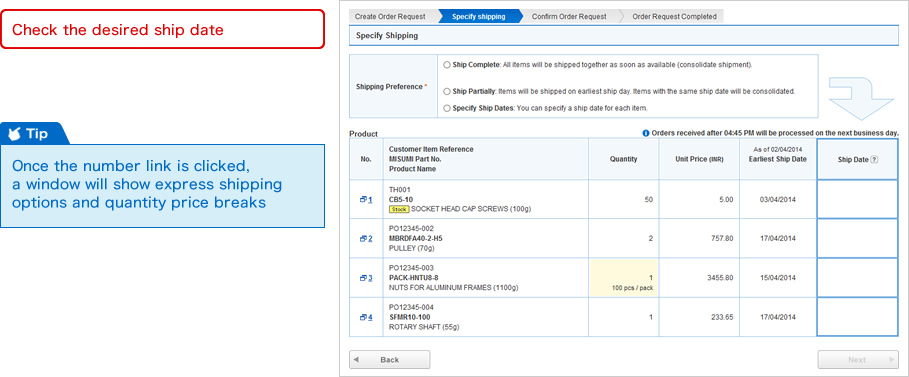Click the Ship Date cell for MBRDFA40-2-H5
The height and width of the screenshot is (377, 909).
point(857,238)
